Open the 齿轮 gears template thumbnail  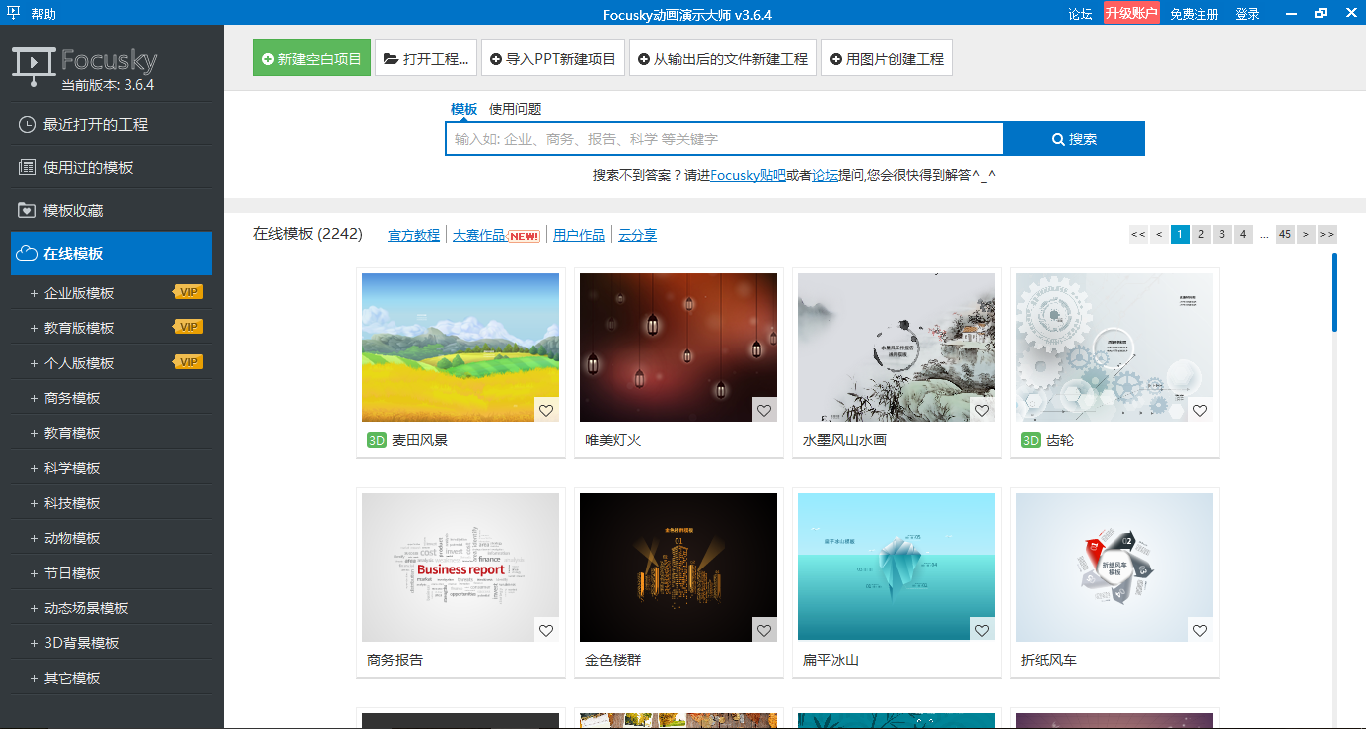point(1114,347)
